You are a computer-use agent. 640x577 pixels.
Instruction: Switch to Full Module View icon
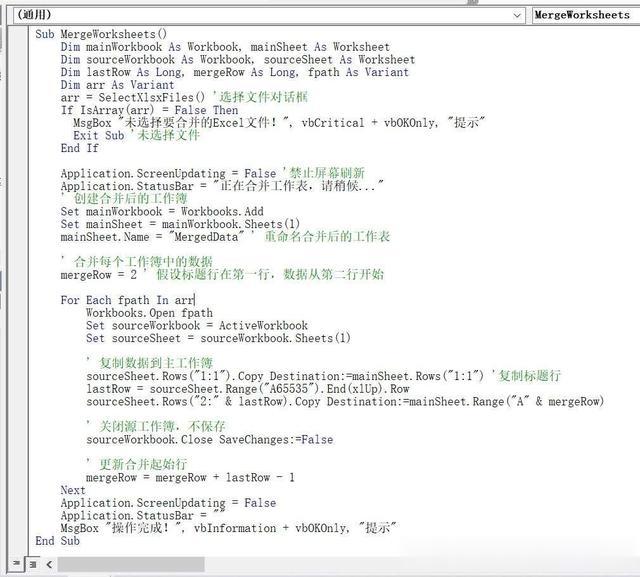pyautogui.click(x=33, y=564)
